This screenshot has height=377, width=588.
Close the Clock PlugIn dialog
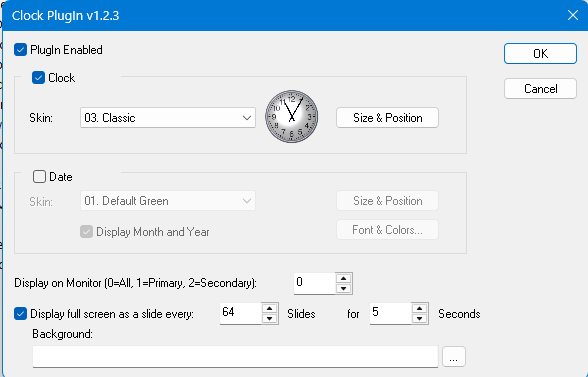(x=573, y=15)
